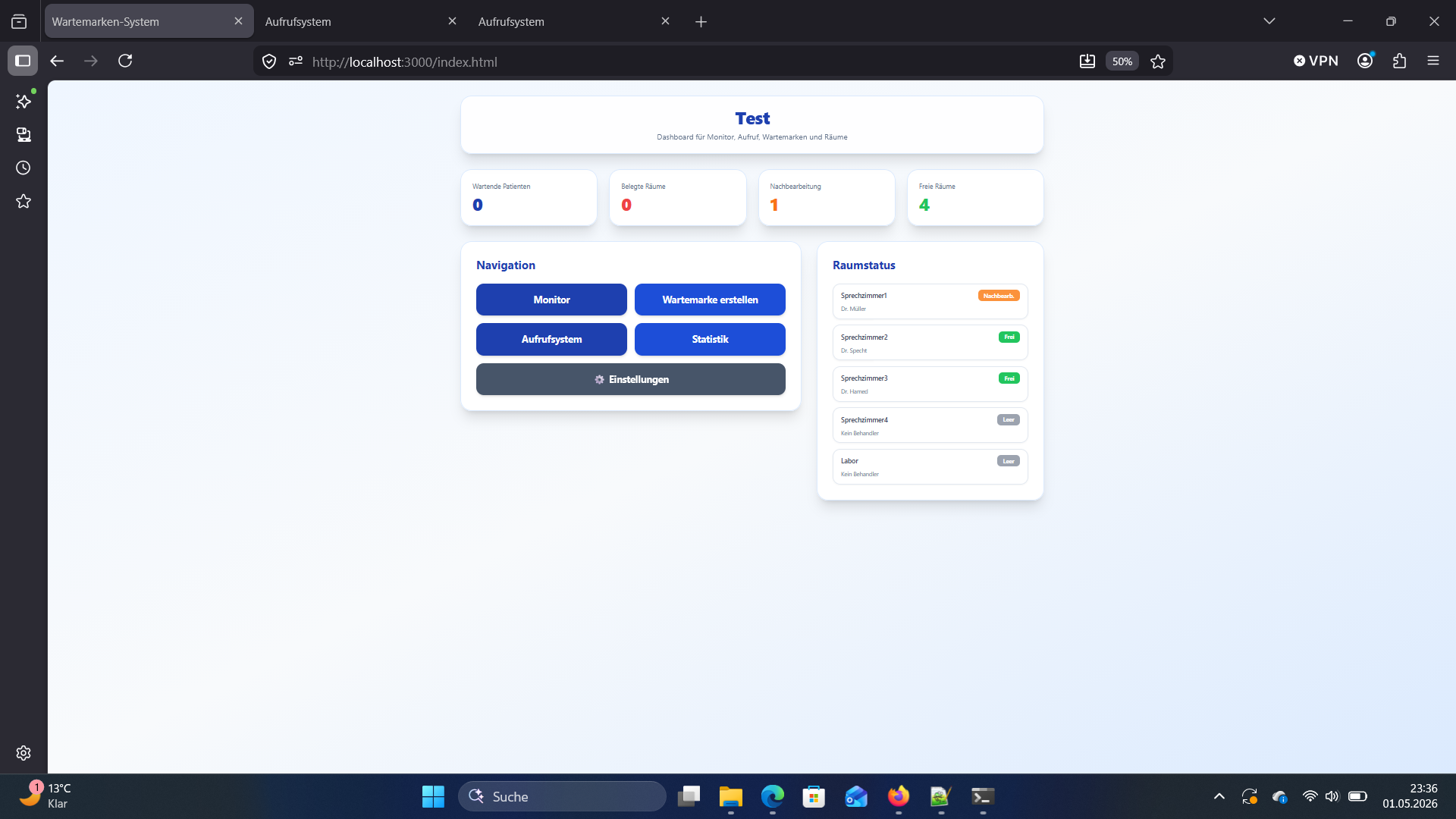
Task: Expand the system tray hidden icons chevron
Action: pos(1219,796)
